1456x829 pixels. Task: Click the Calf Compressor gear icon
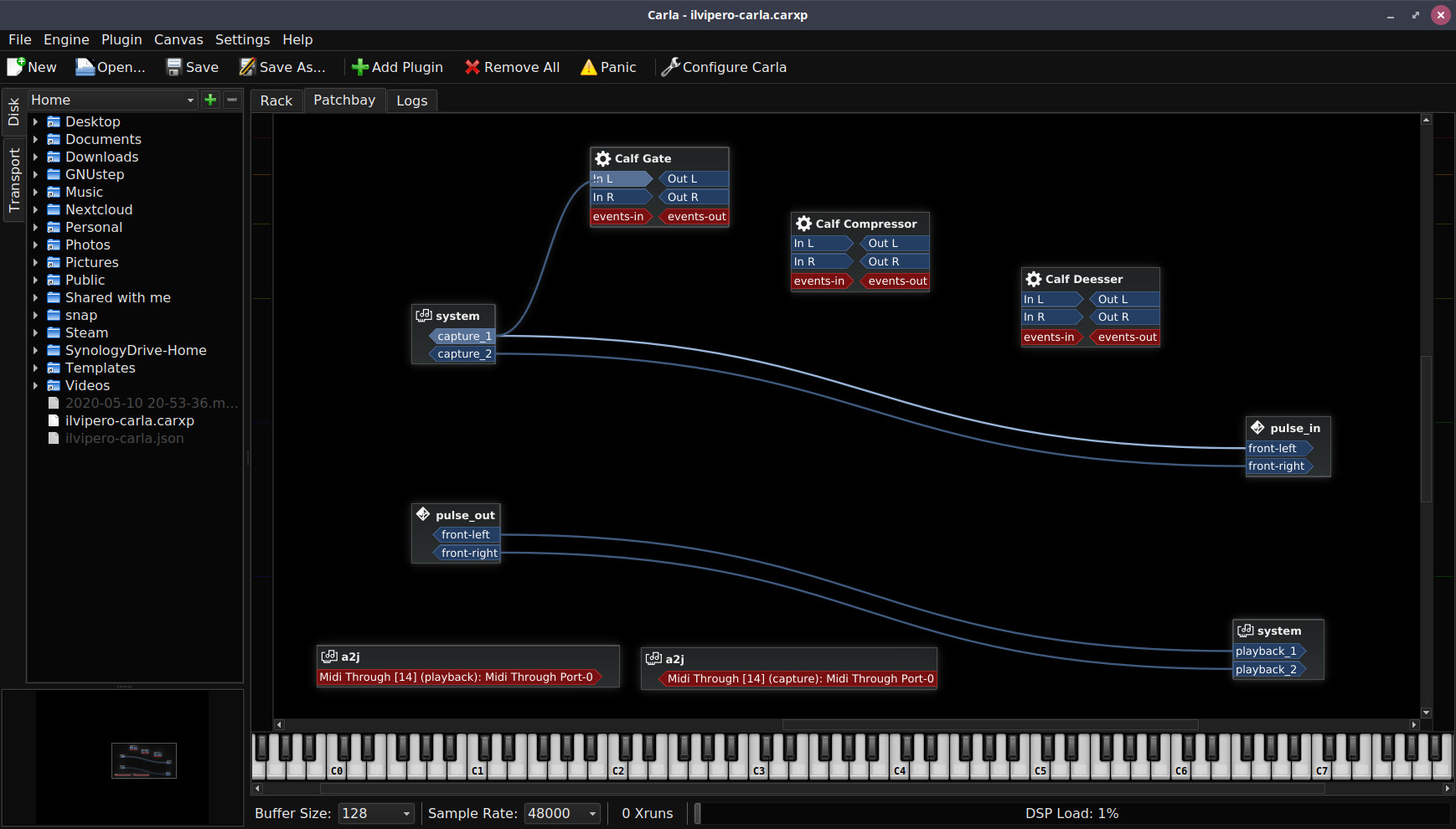coord(804,224)
